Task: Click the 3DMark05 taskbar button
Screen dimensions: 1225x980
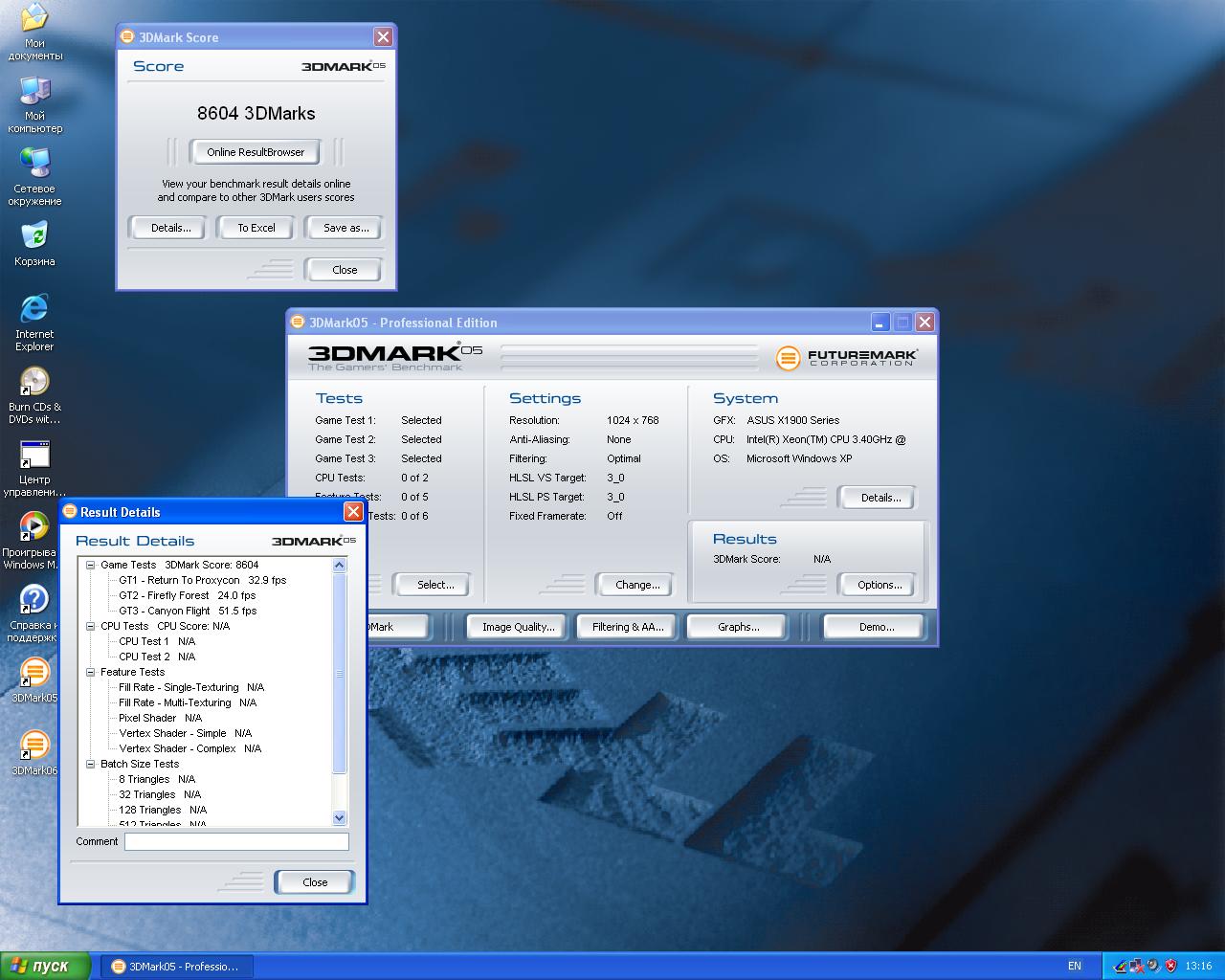Action: pos(176,966)
